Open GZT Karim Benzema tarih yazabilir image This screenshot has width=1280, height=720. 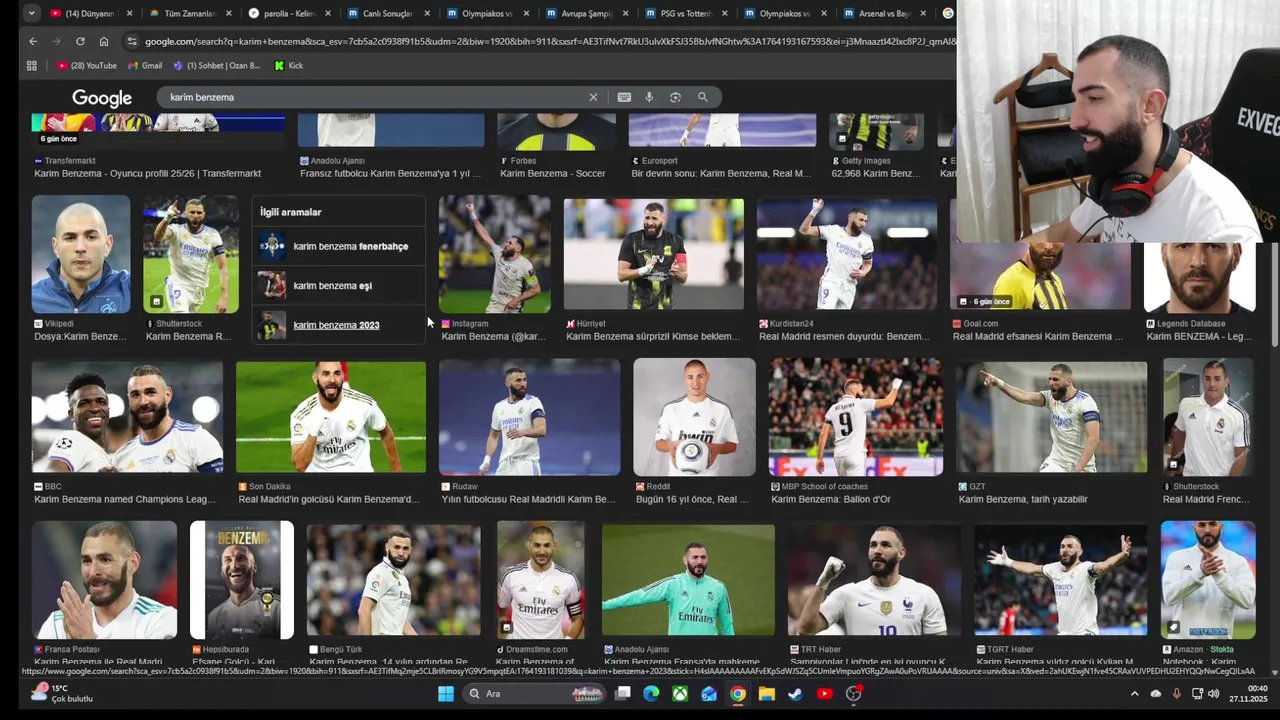coord(1052,417)
